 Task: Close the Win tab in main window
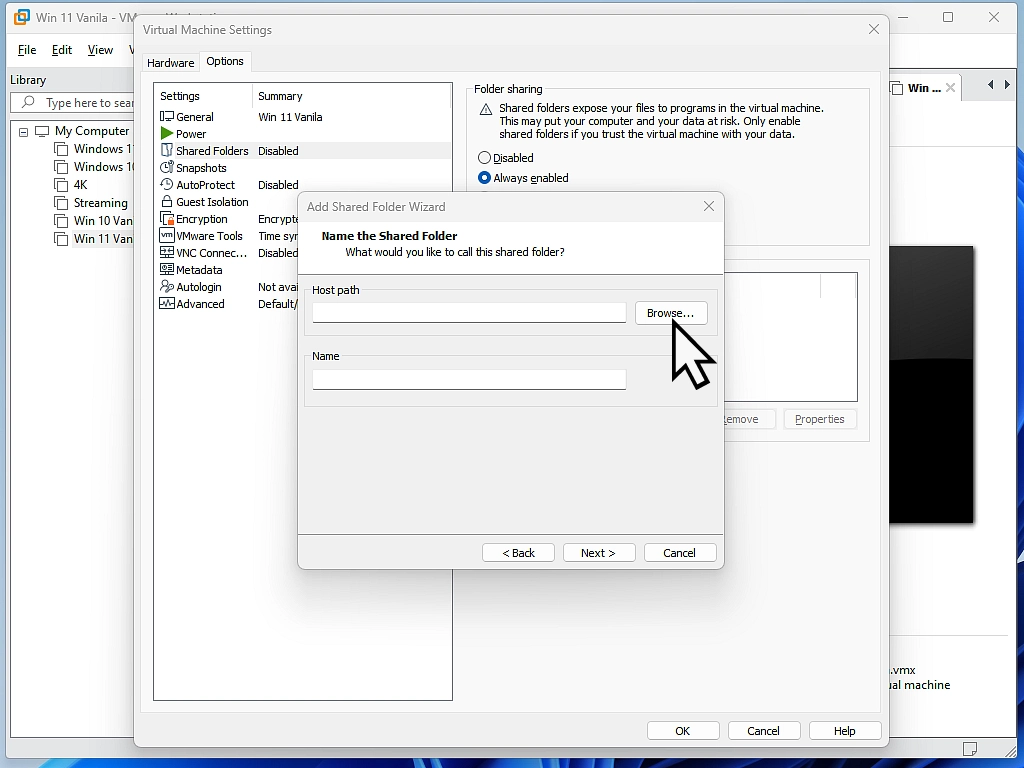951,88
